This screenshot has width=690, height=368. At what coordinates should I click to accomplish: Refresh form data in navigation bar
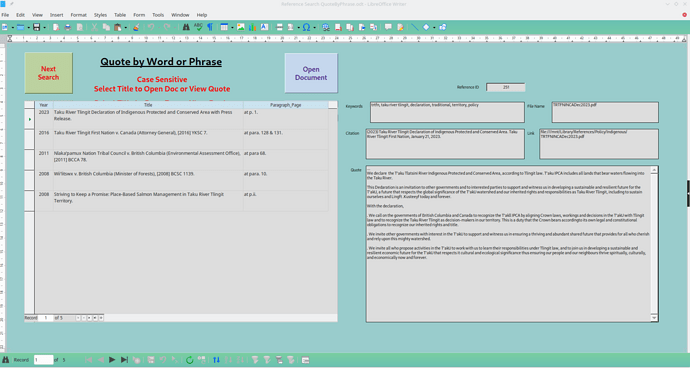[x=190, y=360]
